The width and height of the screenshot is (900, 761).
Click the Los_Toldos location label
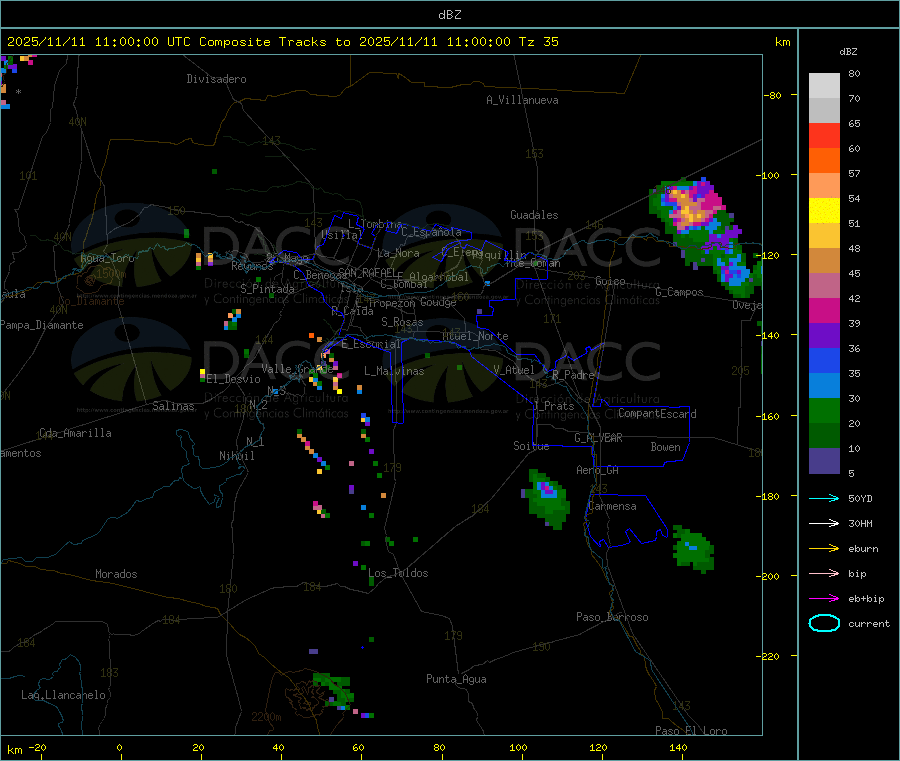click(398, 573)
